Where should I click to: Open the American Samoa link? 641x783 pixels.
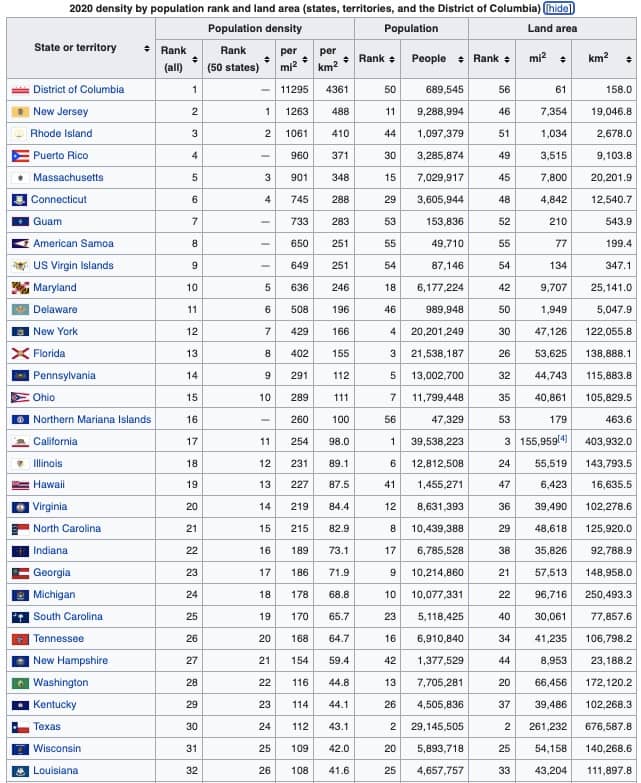[73, 243]
